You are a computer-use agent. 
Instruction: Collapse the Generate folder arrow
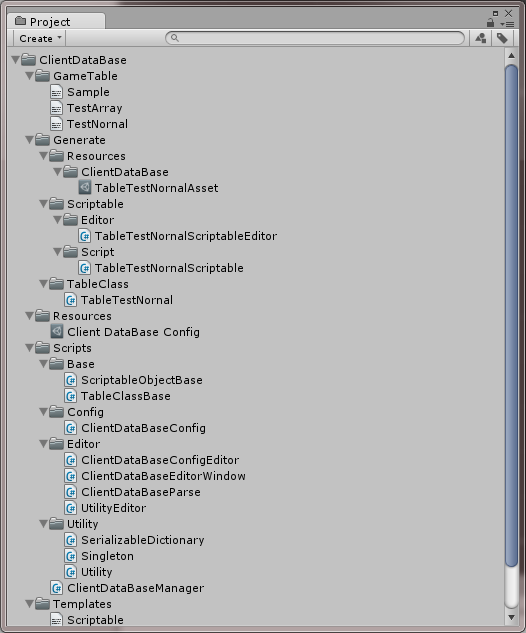30,140
